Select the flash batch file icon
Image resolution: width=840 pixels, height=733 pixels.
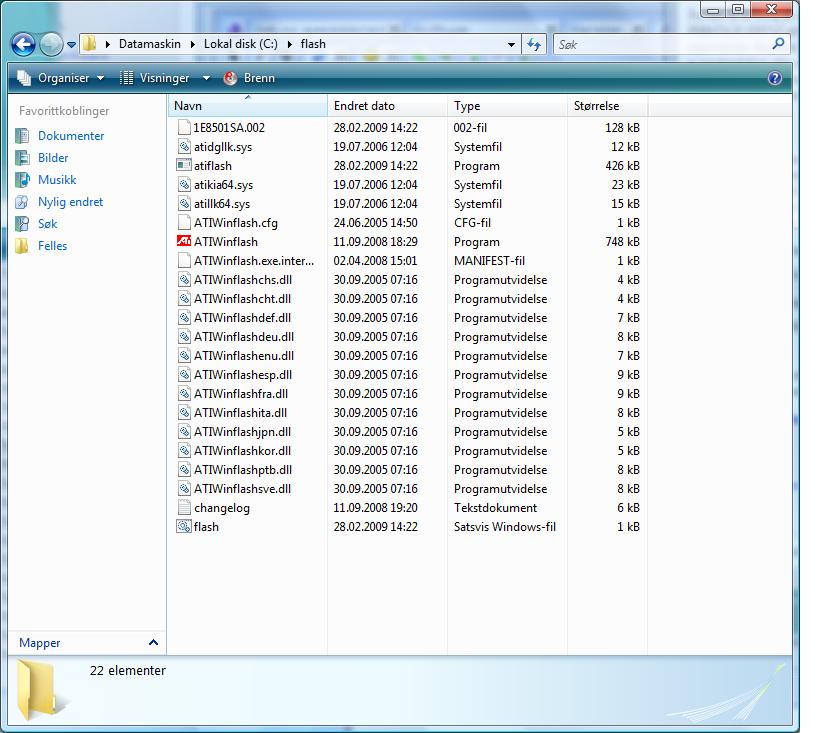click(x=184, y=527)
